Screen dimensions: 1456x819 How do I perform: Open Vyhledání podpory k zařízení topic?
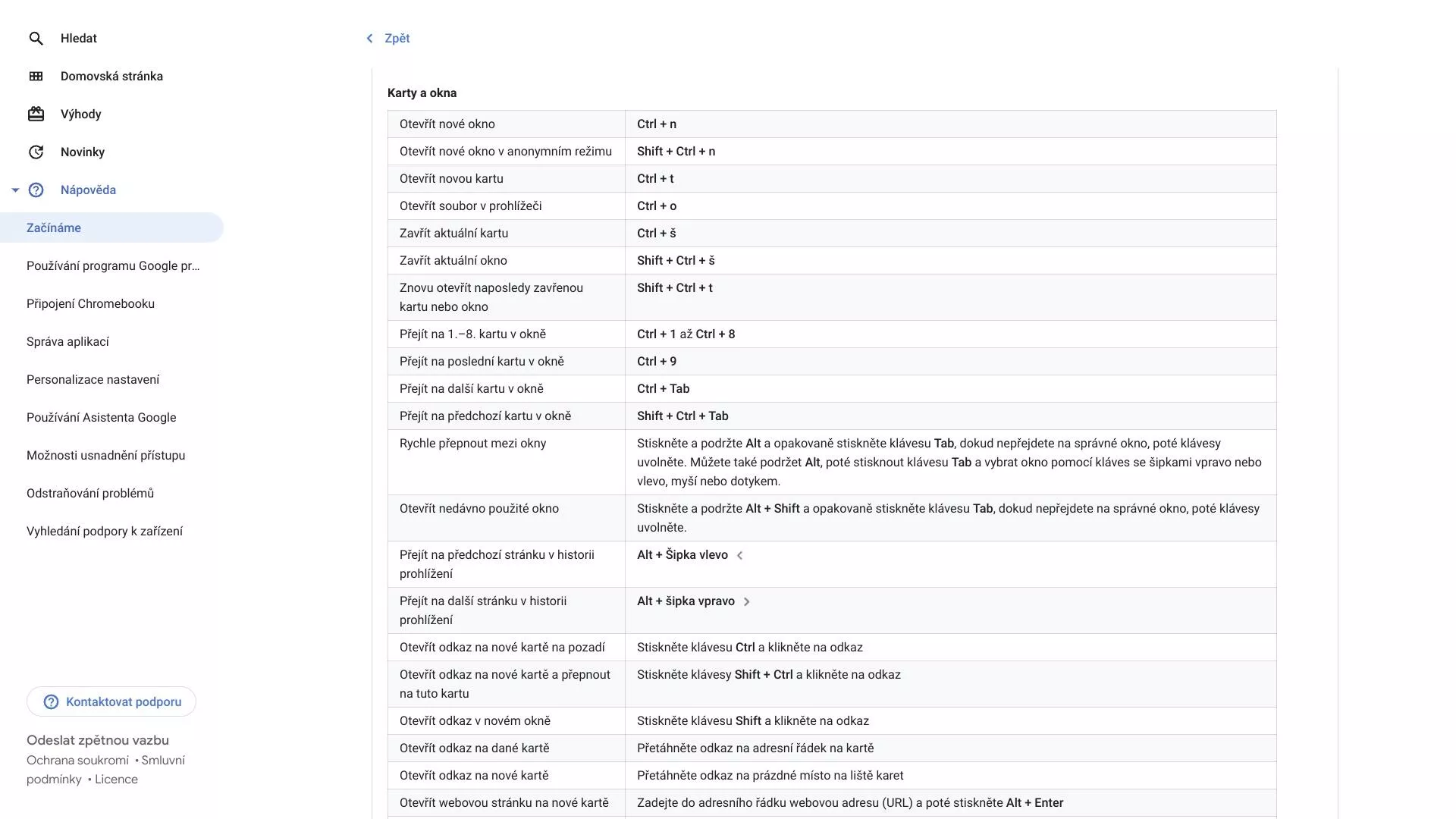[104, 531]
